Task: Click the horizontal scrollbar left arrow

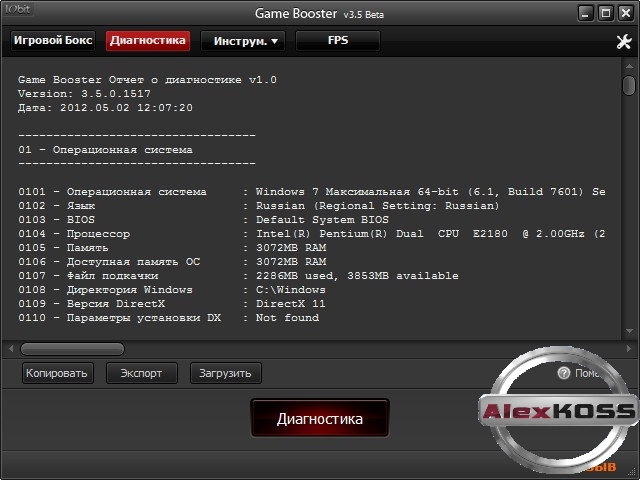Action: (x=11, y=349)
